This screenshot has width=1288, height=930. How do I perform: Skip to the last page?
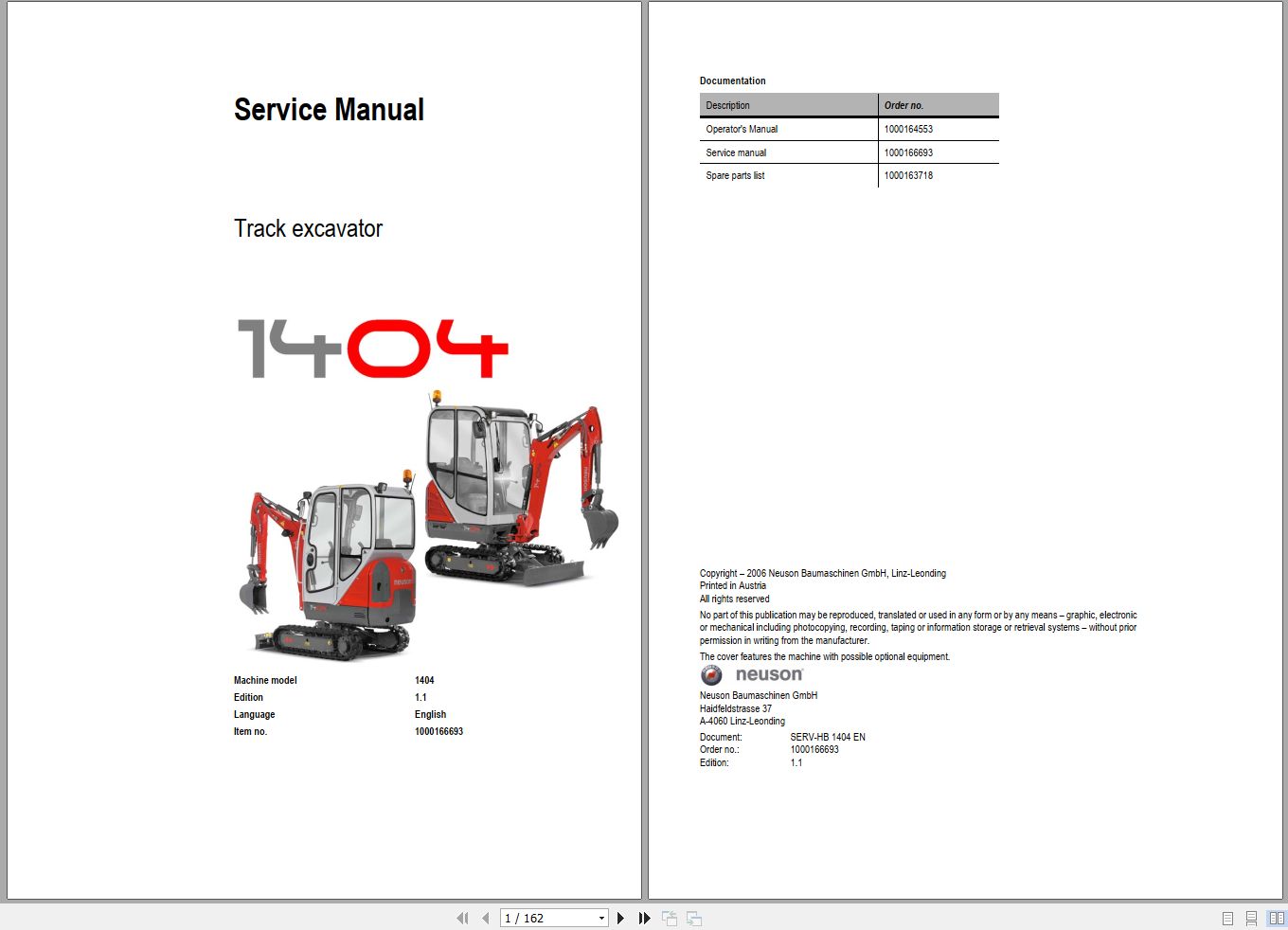(x=644, y=918)
